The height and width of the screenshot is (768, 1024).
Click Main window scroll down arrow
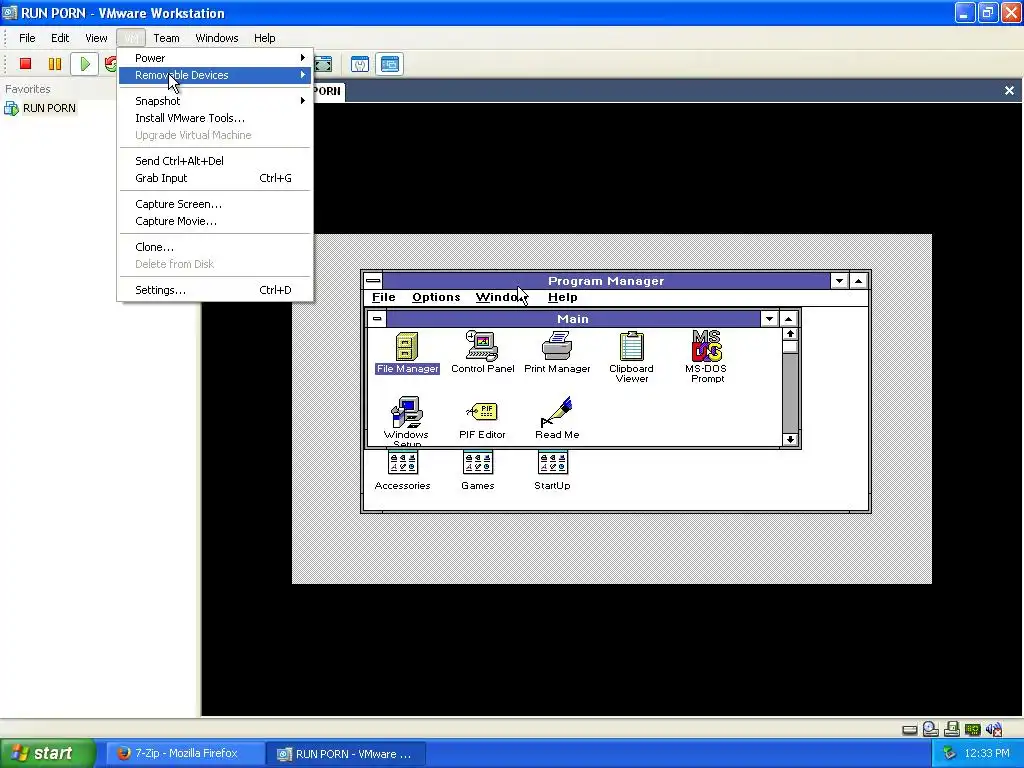click(x=790, y=440)
